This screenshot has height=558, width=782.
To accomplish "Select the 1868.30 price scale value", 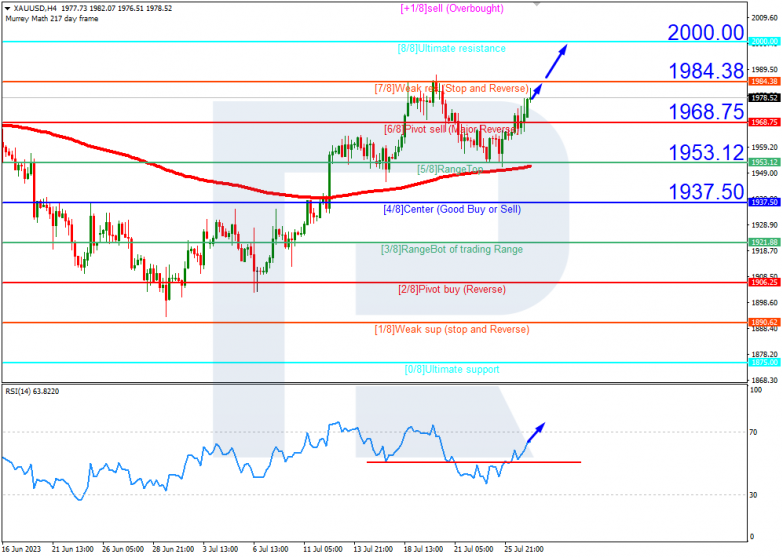I will tap(764, 380).
